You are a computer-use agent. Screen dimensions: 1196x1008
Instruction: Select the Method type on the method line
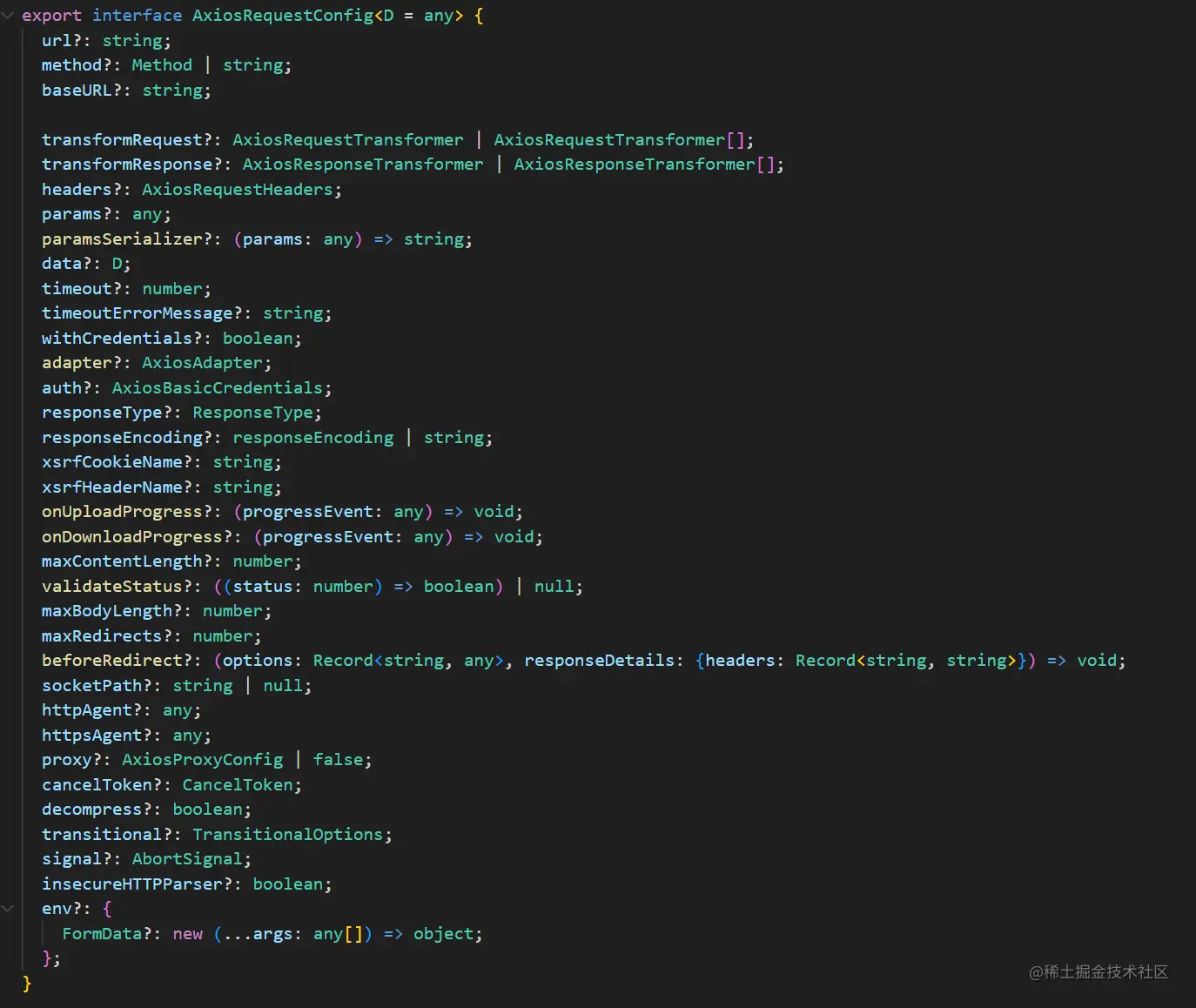[x=162, y=65]
